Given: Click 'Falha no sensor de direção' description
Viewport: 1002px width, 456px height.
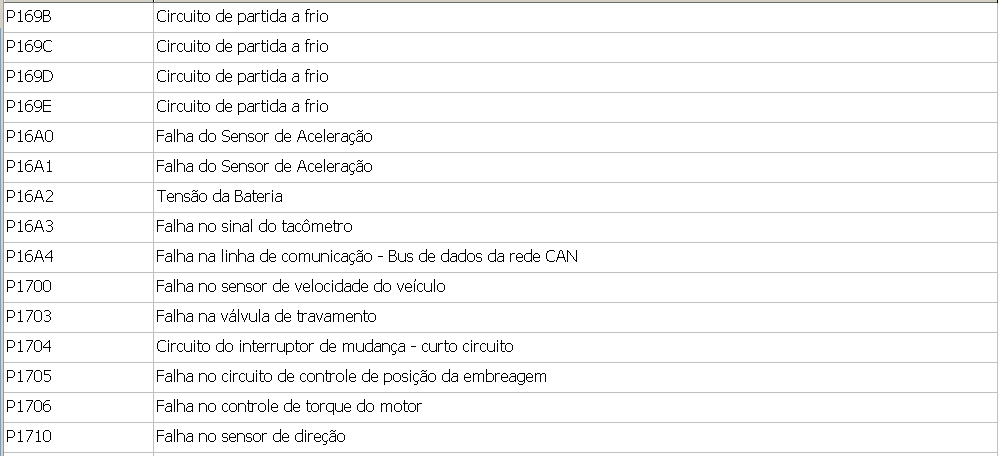Looking at the screenshot, I should click(x=251, y=436).
